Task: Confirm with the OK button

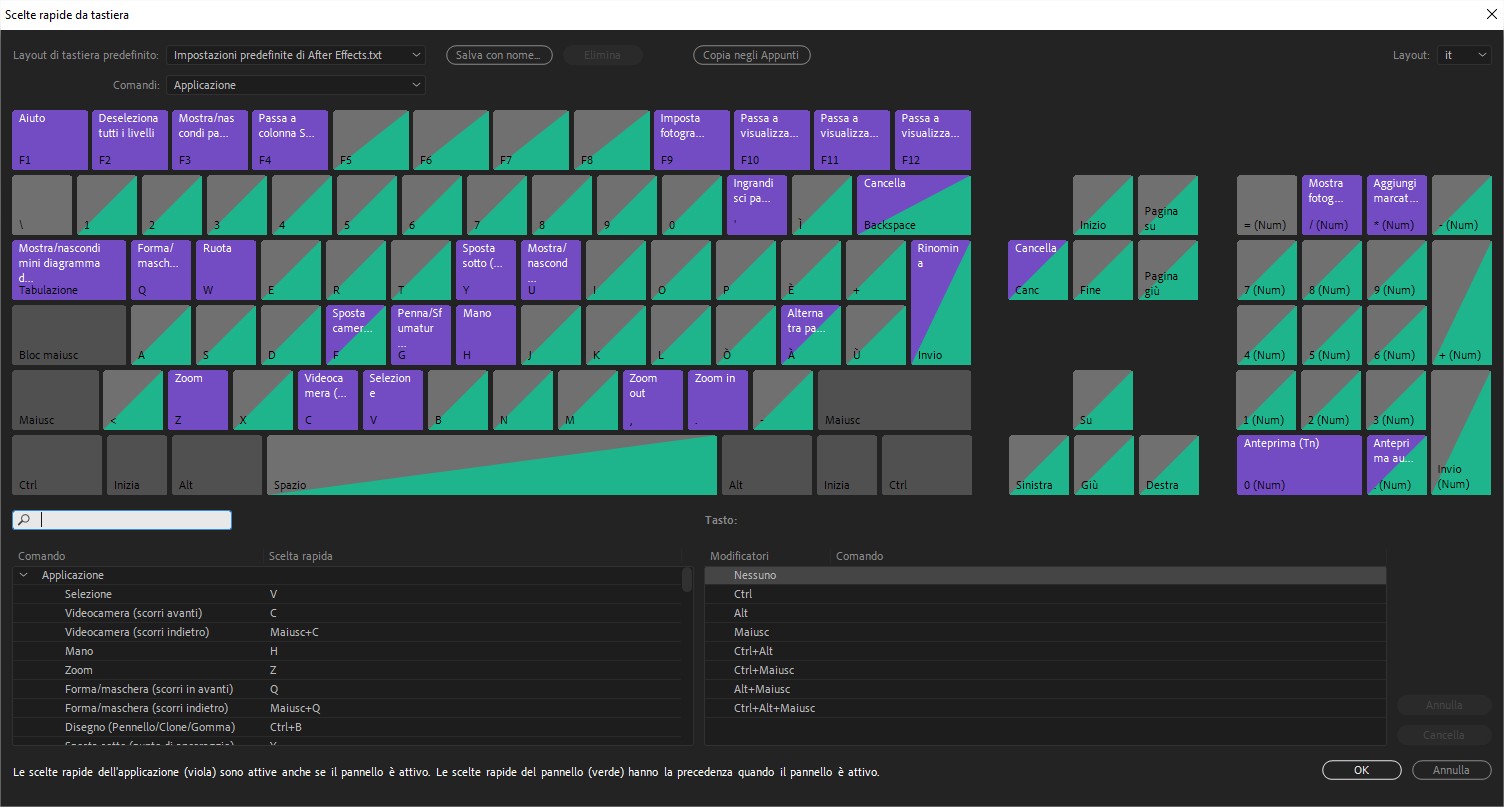Action: [1361, 770]
